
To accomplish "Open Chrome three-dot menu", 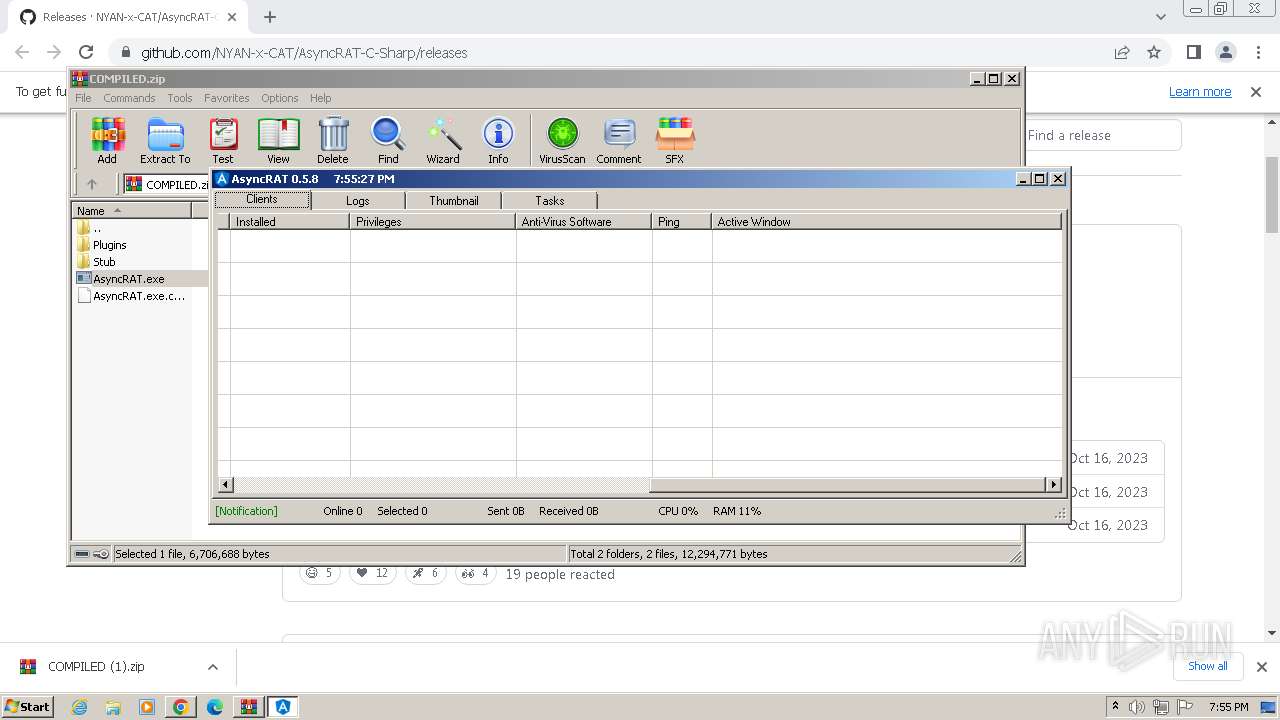I will 1257,52.
